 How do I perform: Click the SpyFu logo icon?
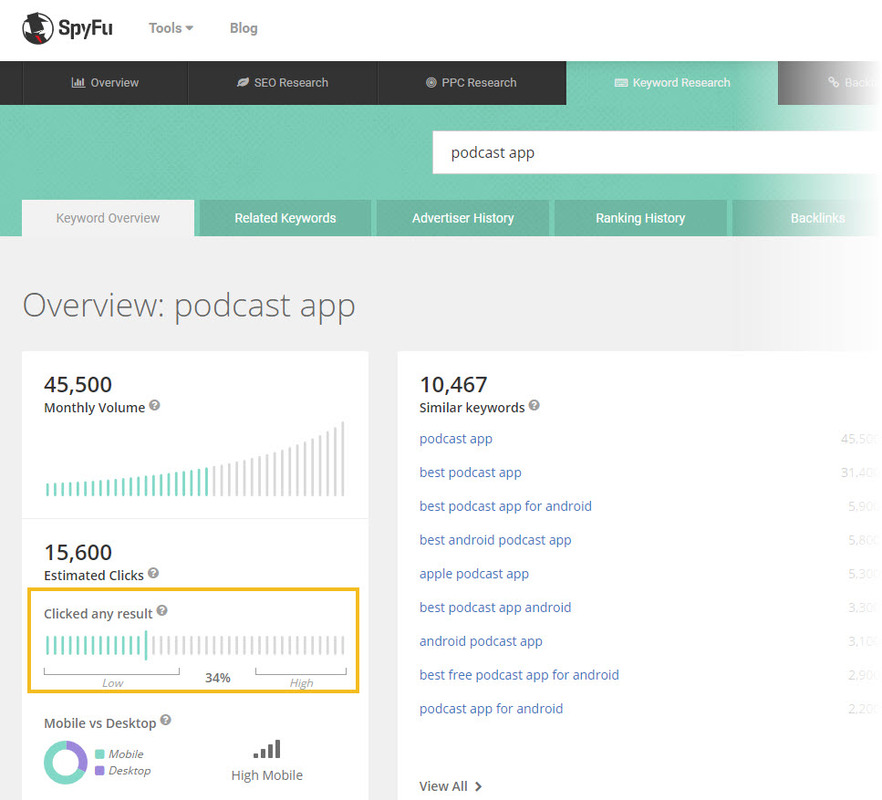[x=38, y=28]
